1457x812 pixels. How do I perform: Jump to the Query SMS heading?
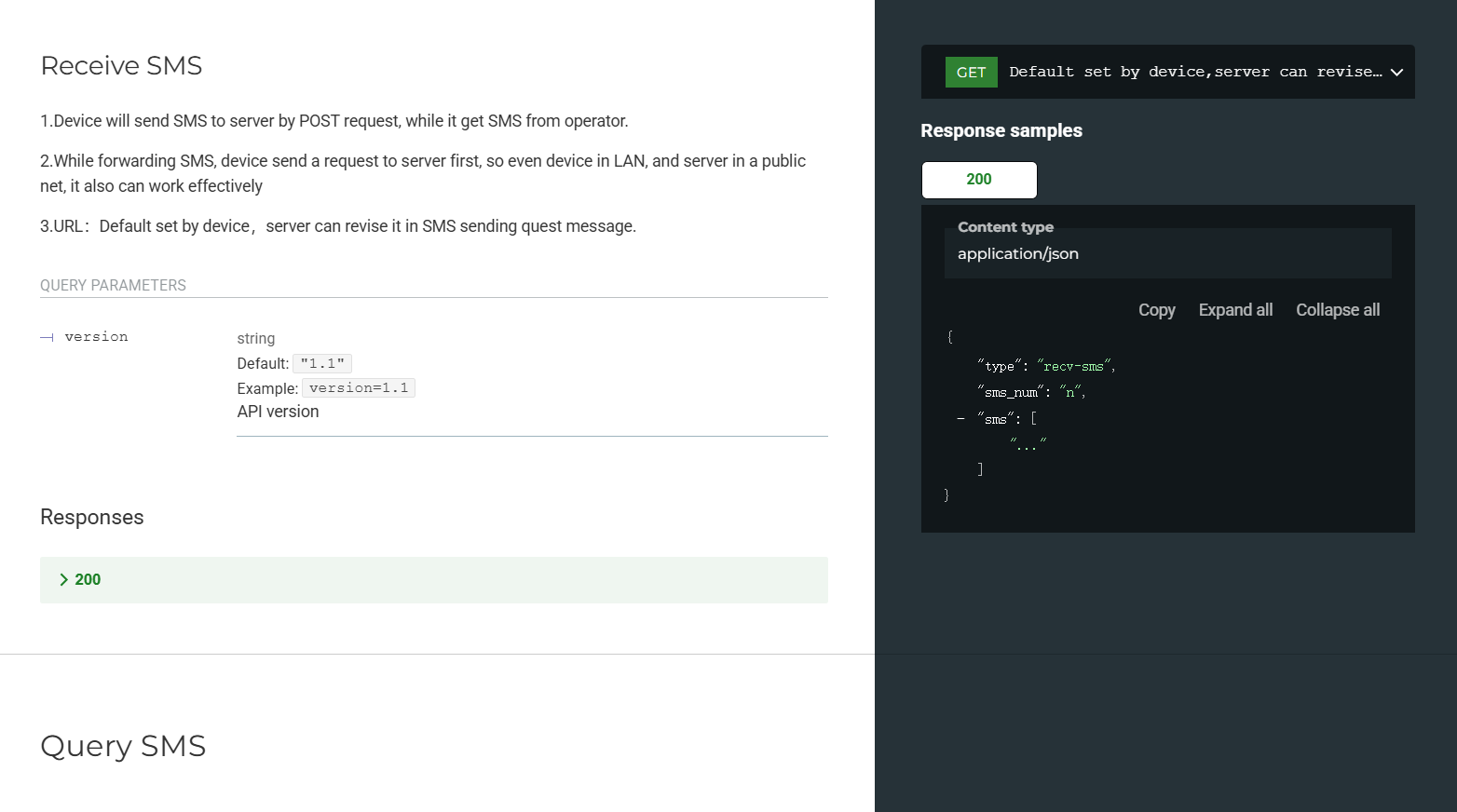point(123,746)
